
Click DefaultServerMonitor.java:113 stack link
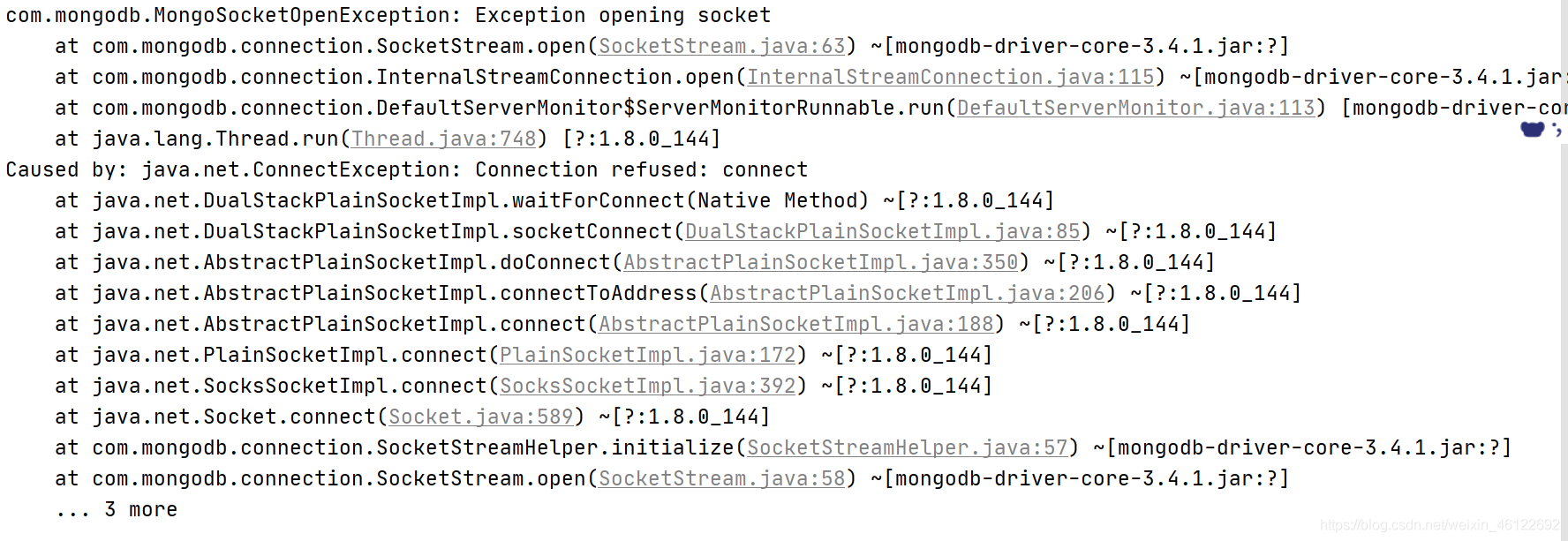(1136, 108)
